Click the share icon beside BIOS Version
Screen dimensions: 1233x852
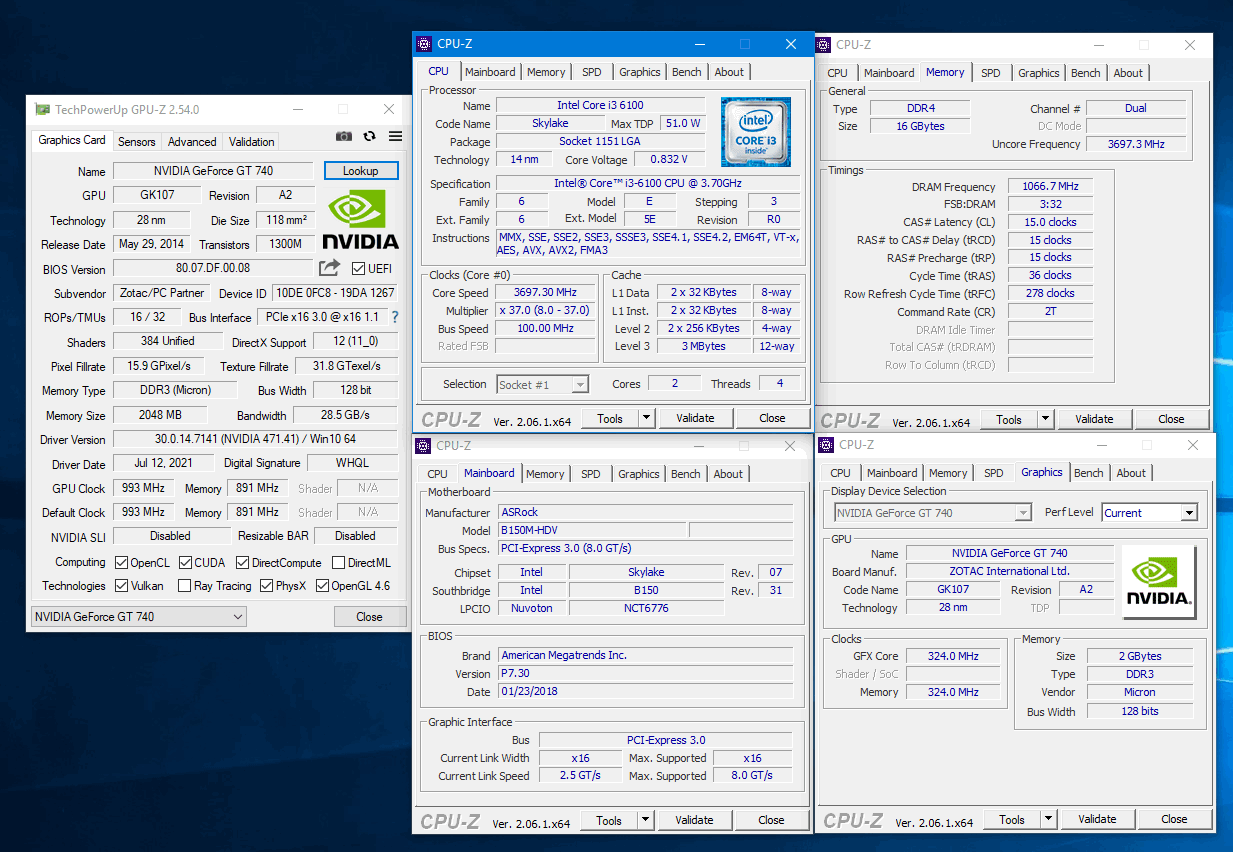329,268
